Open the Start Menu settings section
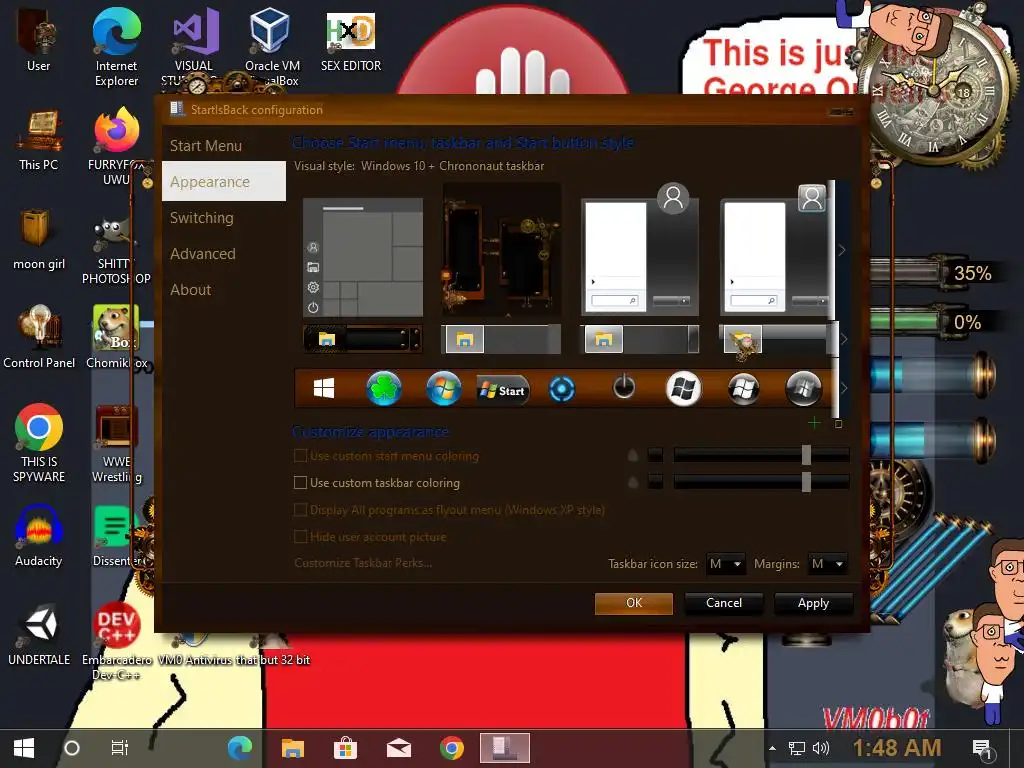This screenshot has width=1024, height=768. tap(206, 146)
